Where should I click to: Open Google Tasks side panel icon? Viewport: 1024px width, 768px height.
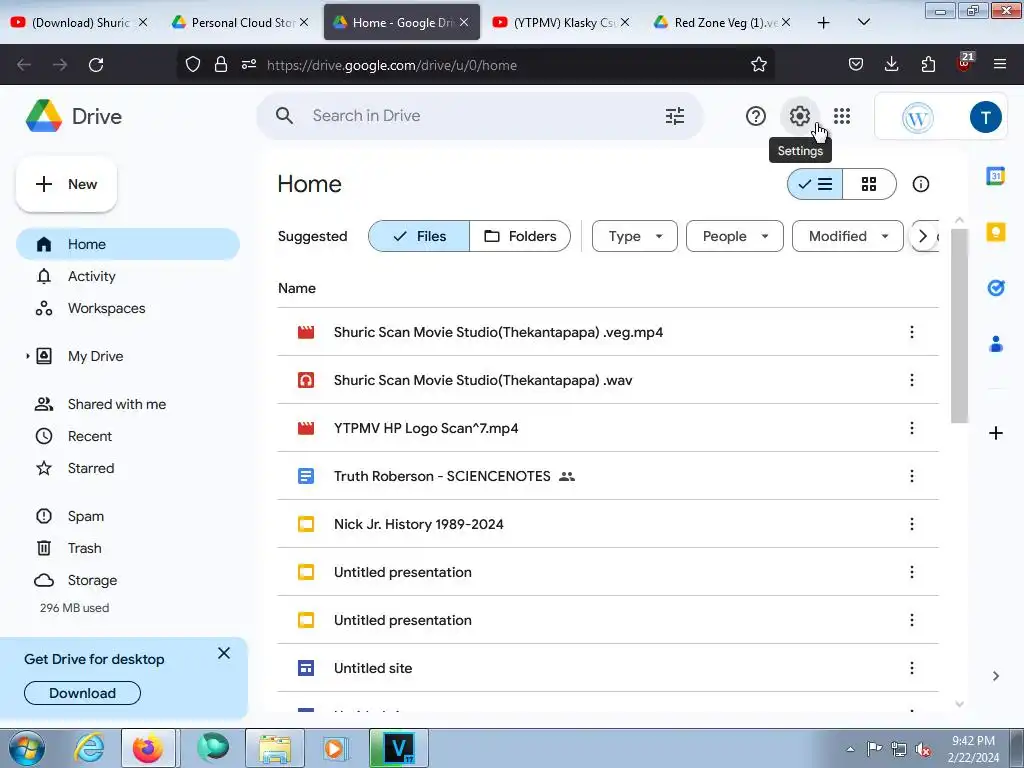[995, 287]
